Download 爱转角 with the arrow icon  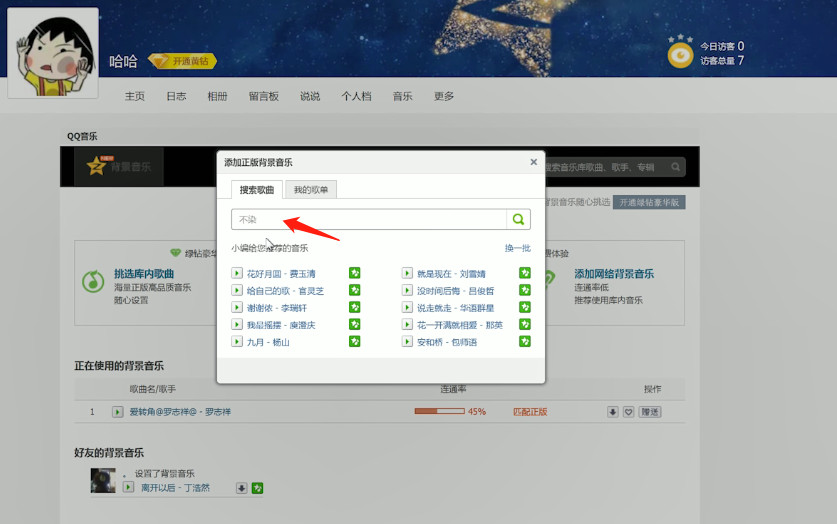click(x=613, y=412)
